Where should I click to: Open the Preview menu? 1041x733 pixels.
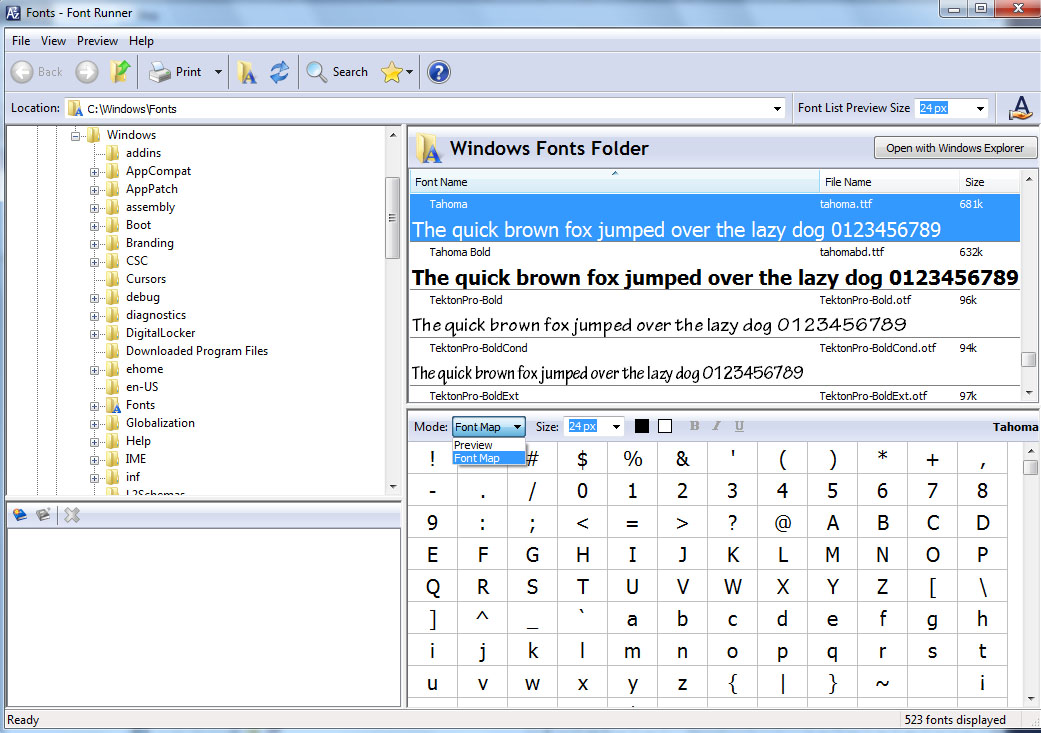[97, 41]
